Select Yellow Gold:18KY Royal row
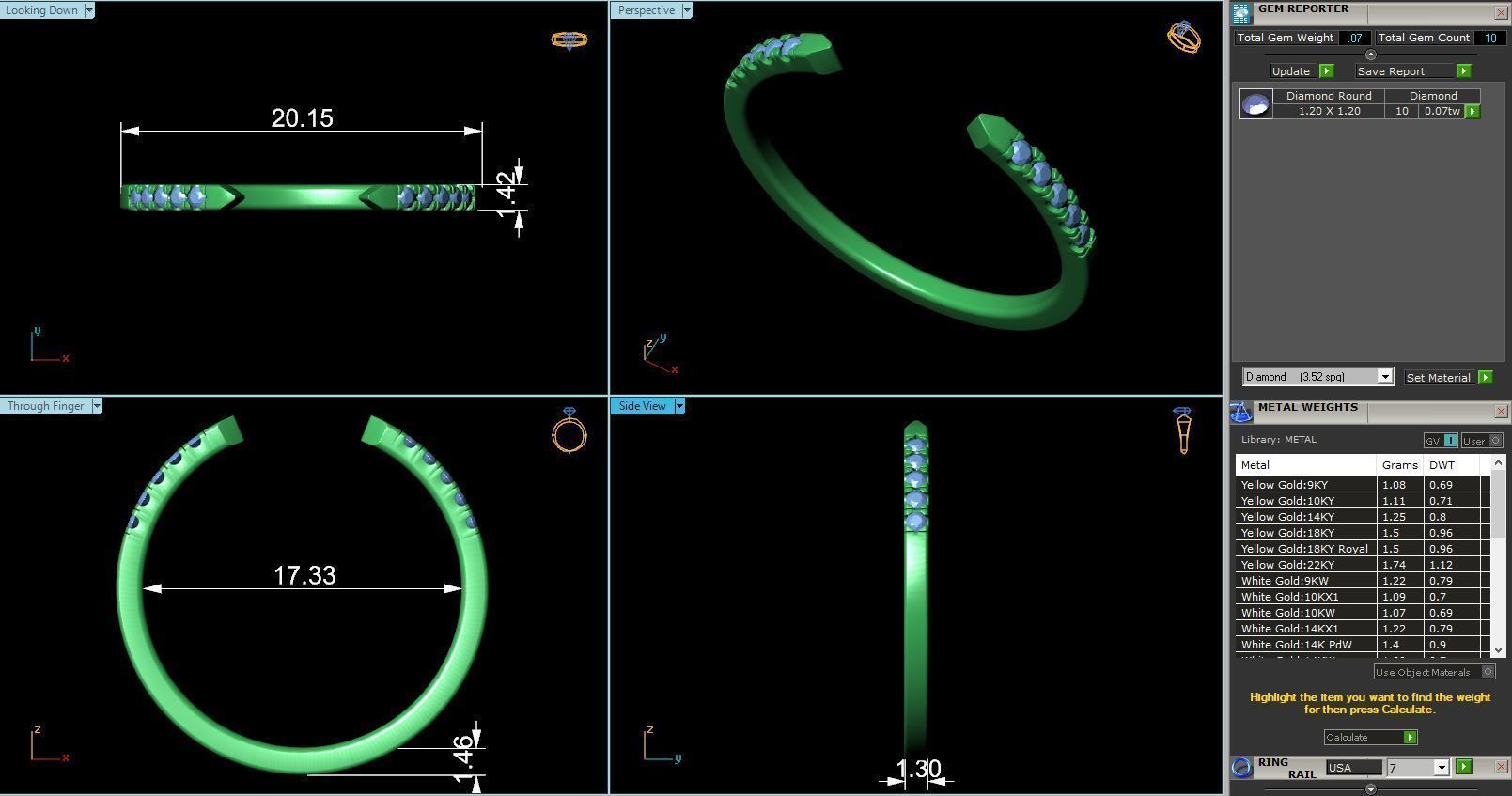 pyautogui.click(x=1363, y=549)
